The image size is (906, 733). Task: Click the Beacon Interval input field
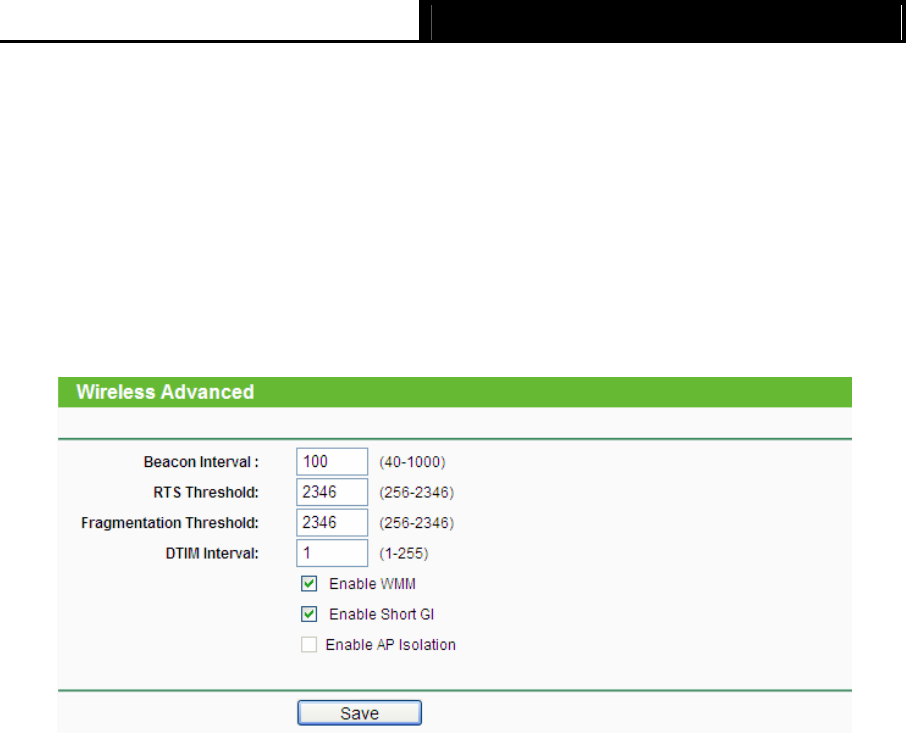[x=332, y=462]
